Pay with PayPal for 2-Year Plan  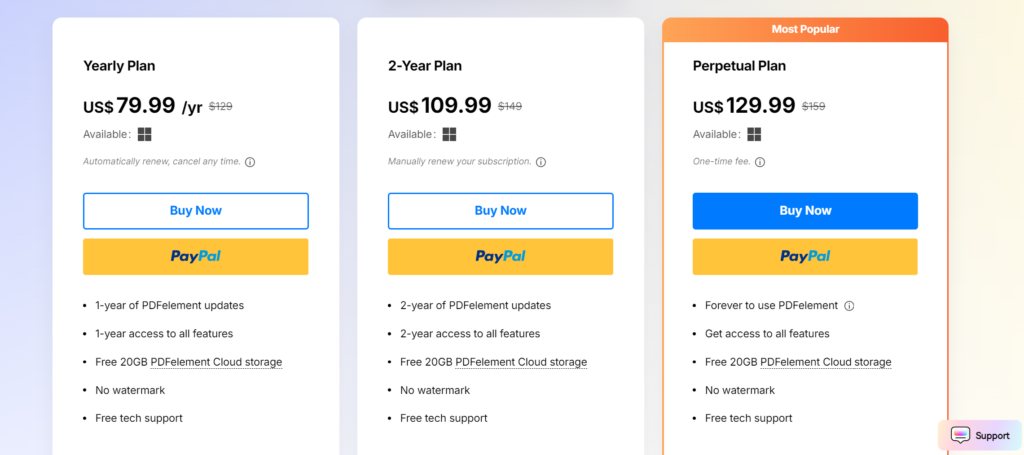click(500, 256)
